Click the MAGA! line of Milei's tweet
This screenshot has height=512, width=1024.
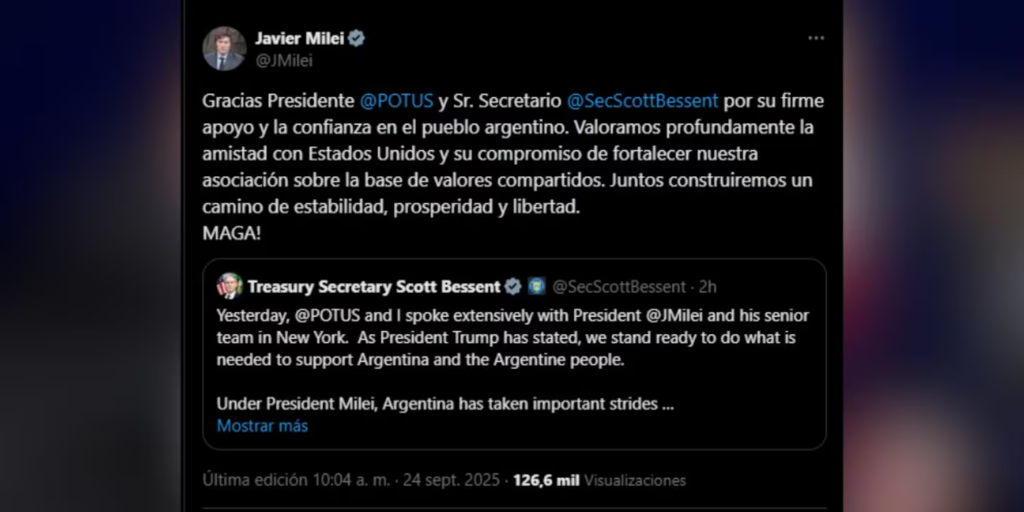(230, 231)
